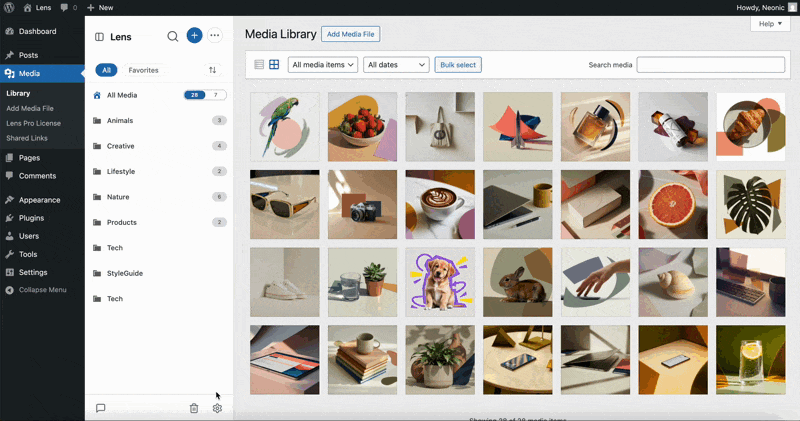Click the trash bin icon in Lens

(x=194, y=408)
